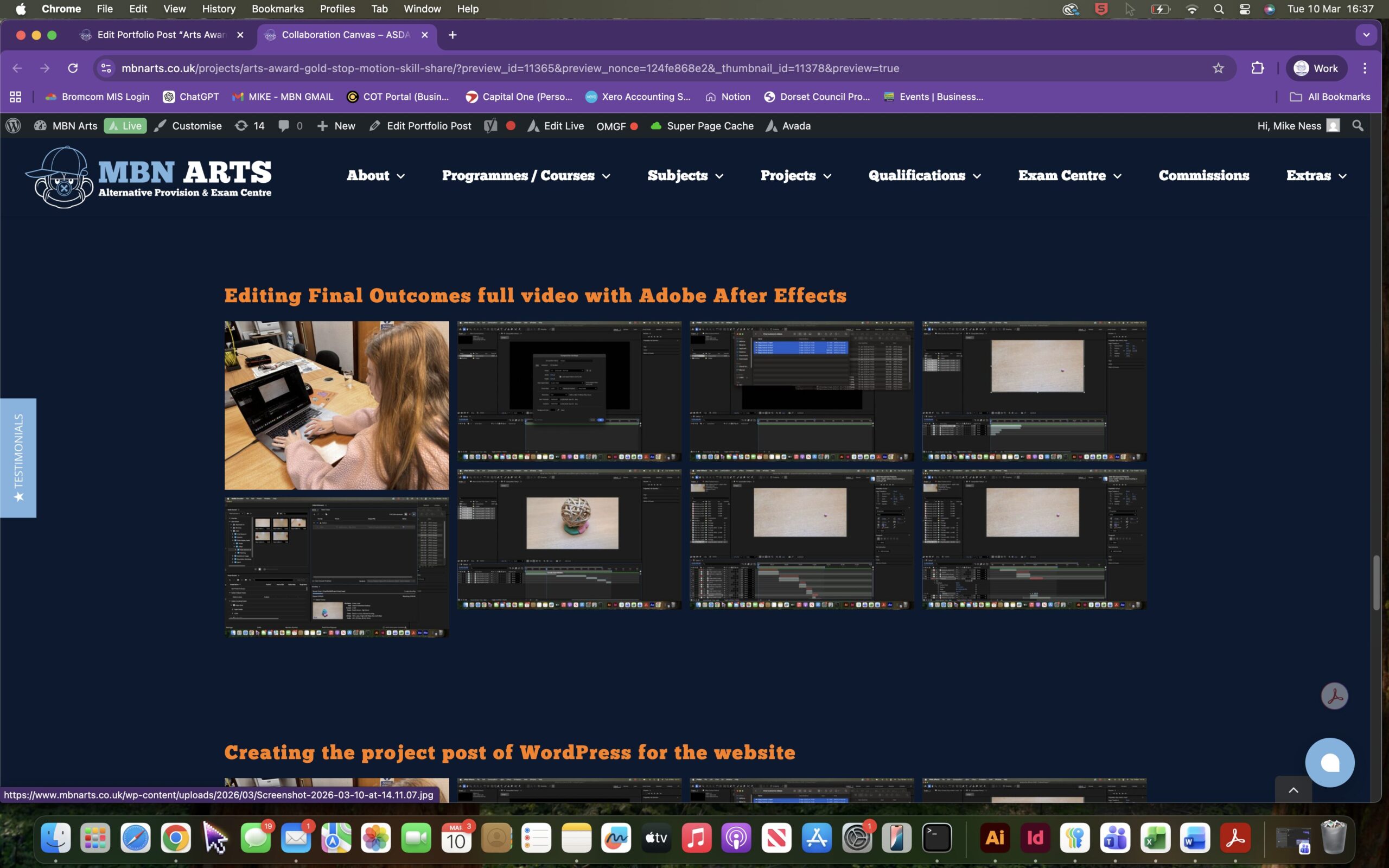Reload the page with the refresh icon
Image resolution: width=1389 pixels, height=868 pixels.
(x=73, y=68)
